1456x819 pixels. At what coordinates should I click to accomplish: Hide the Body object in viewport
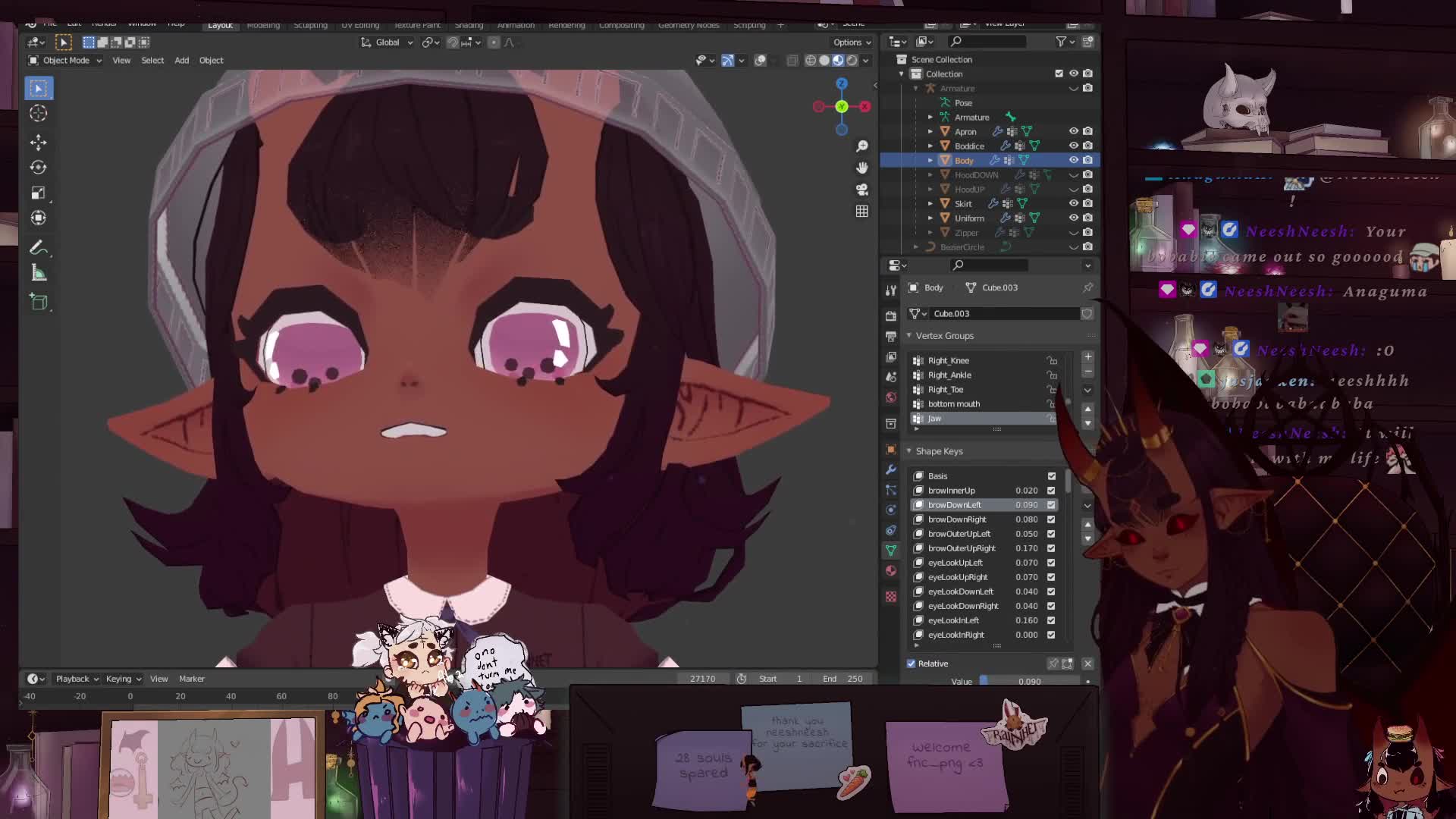tap(1073, 160)
